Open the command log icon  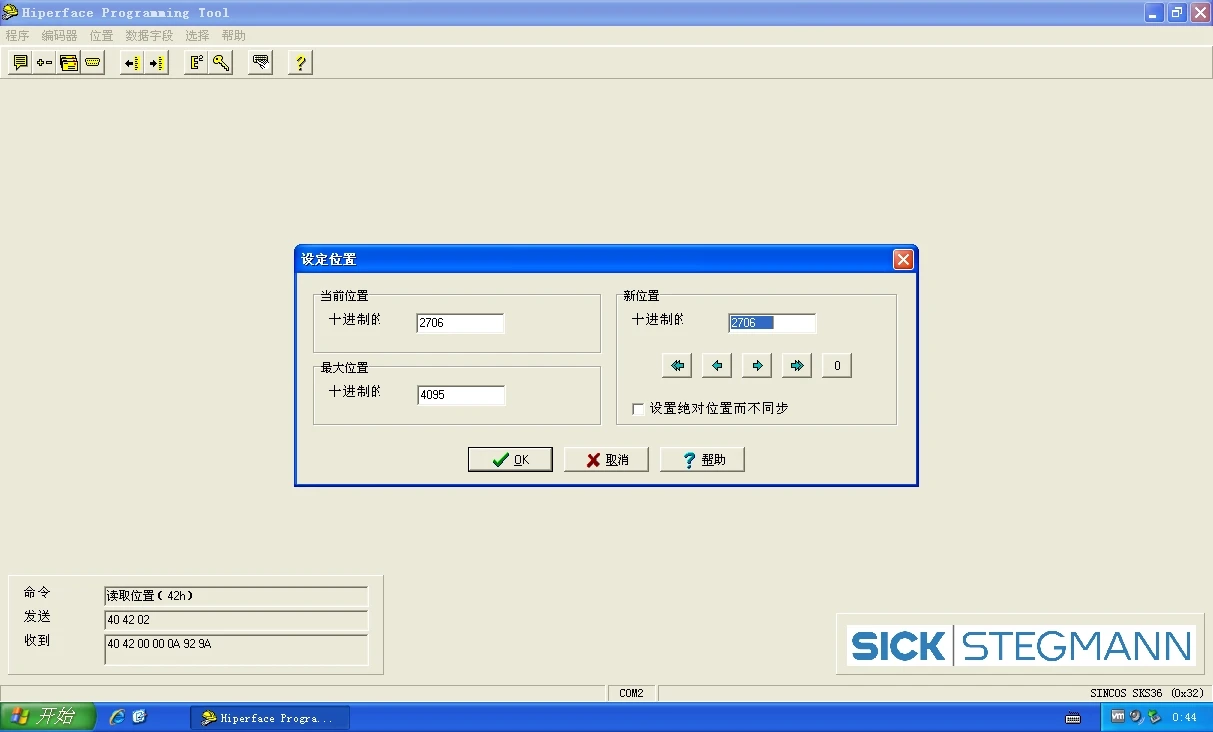click(x=21, y=62)
